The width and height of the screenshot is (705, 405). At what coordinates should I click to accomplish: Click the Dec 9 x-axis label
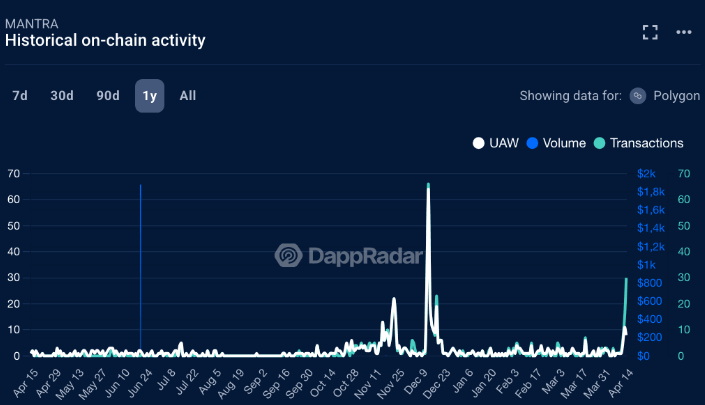tap(415, 382)
